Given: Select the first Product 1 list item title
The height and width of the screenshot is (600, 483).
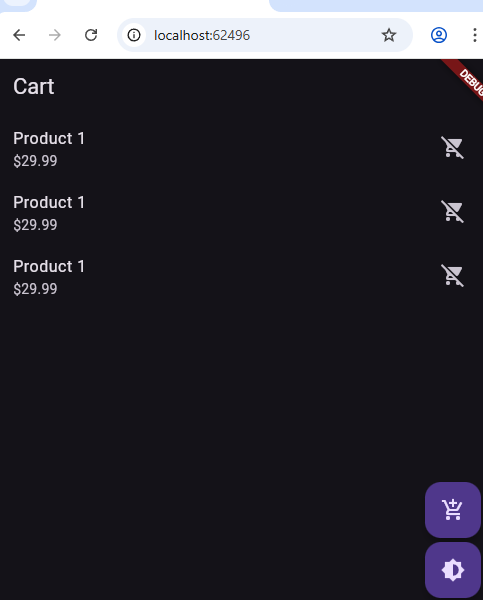Looking at the screenshot, I should 49,139.
